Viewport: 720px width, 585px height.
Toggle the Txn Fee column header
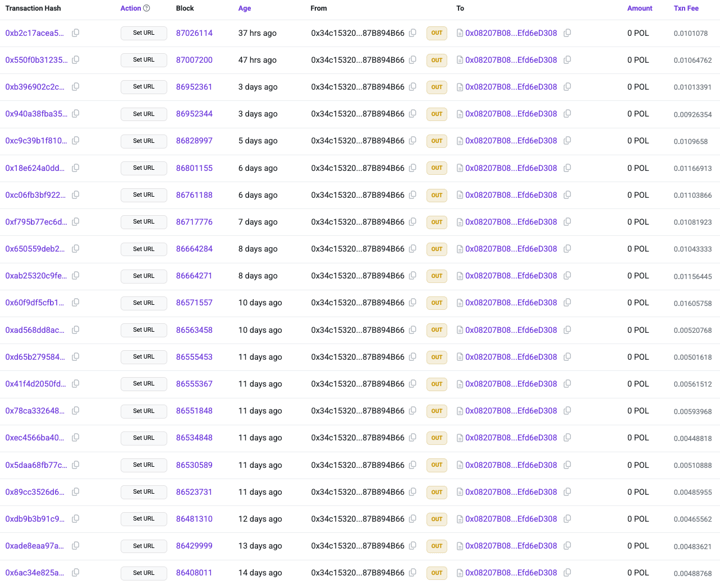click(686, 8)
